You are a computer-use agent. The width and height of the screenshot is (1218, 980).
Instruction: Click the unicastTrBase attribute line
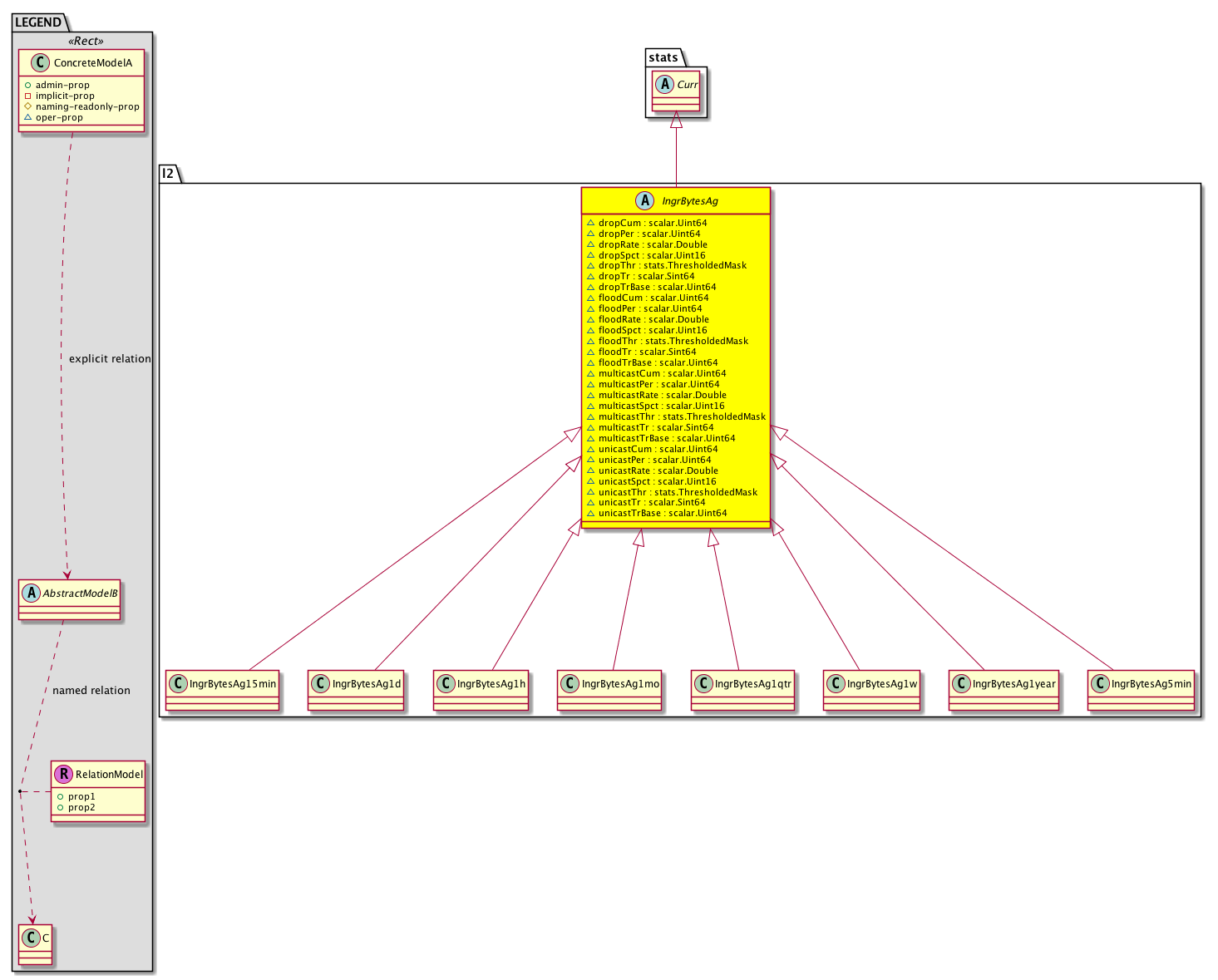(x=662, y=513)
